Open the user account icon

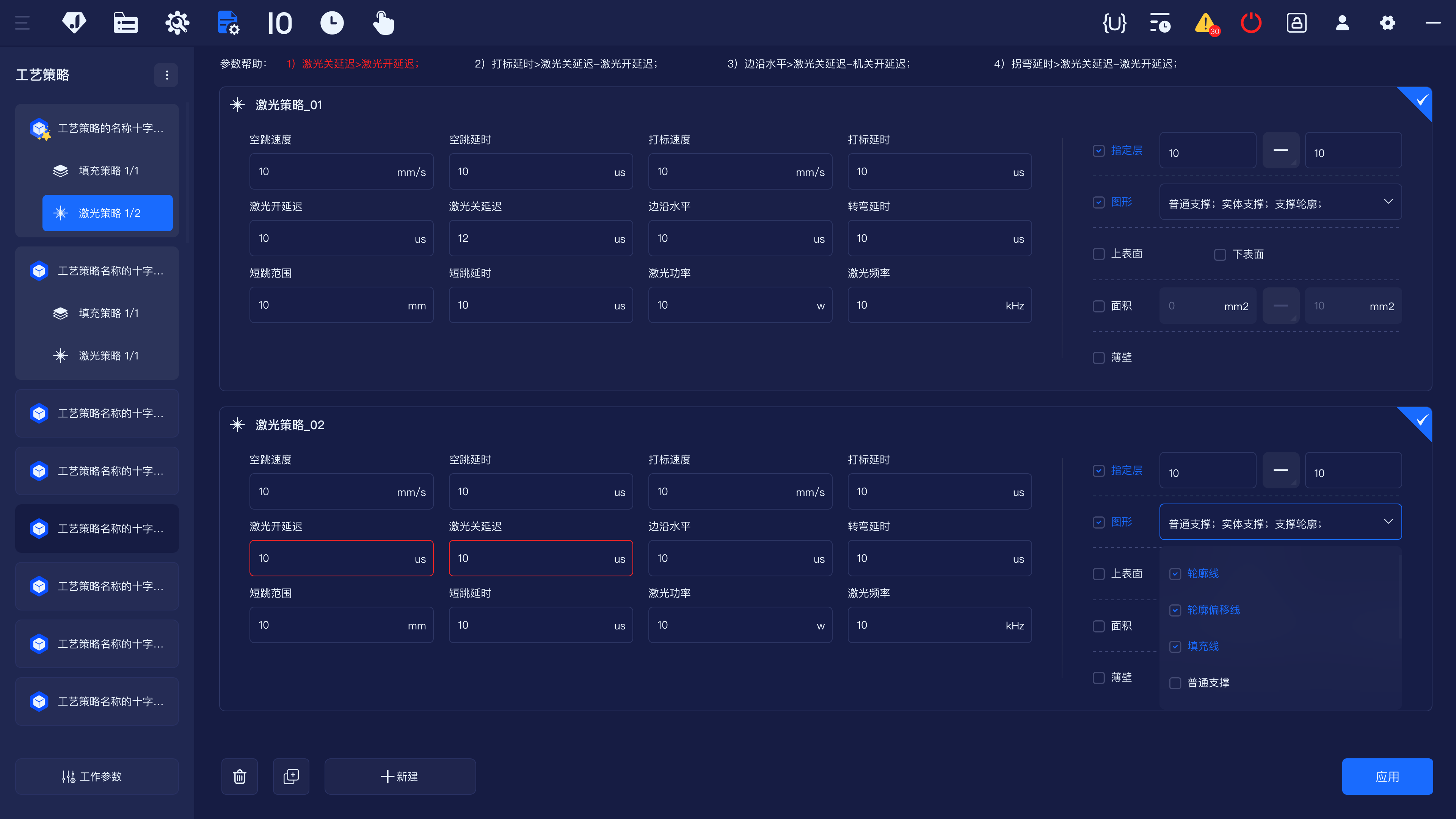[x=1342, y=23]
